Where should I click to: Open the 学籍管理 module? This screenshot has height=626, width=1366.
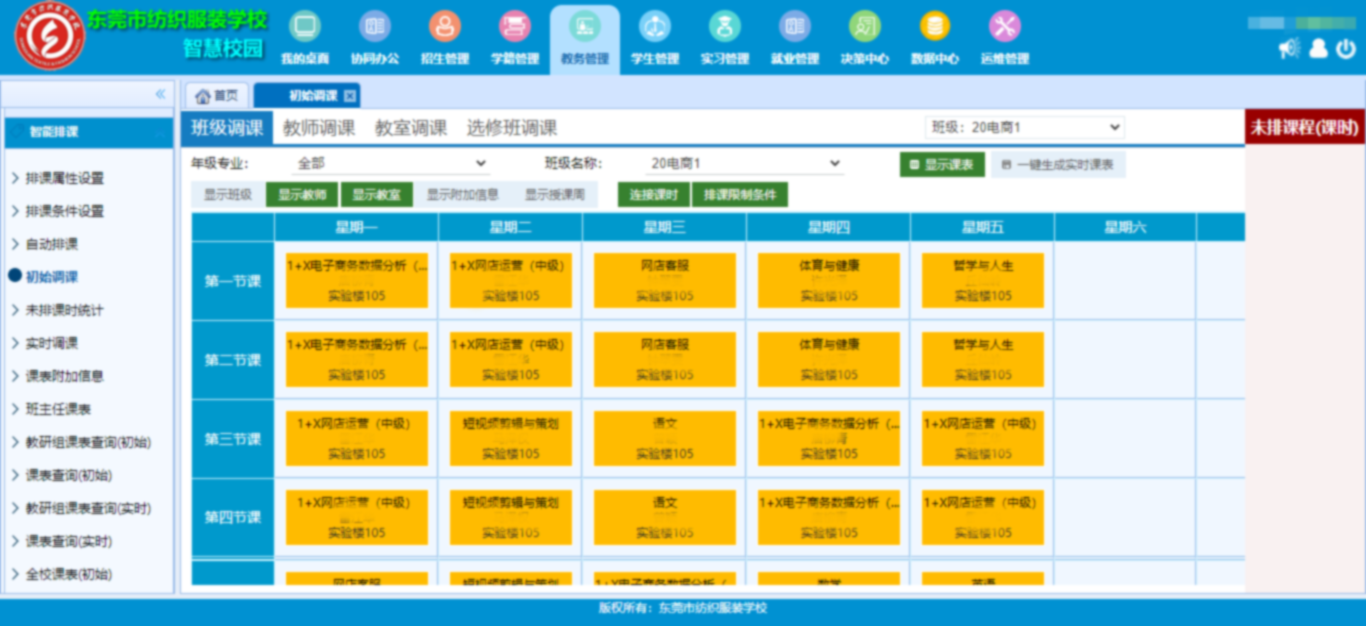(x=514, y=38)
